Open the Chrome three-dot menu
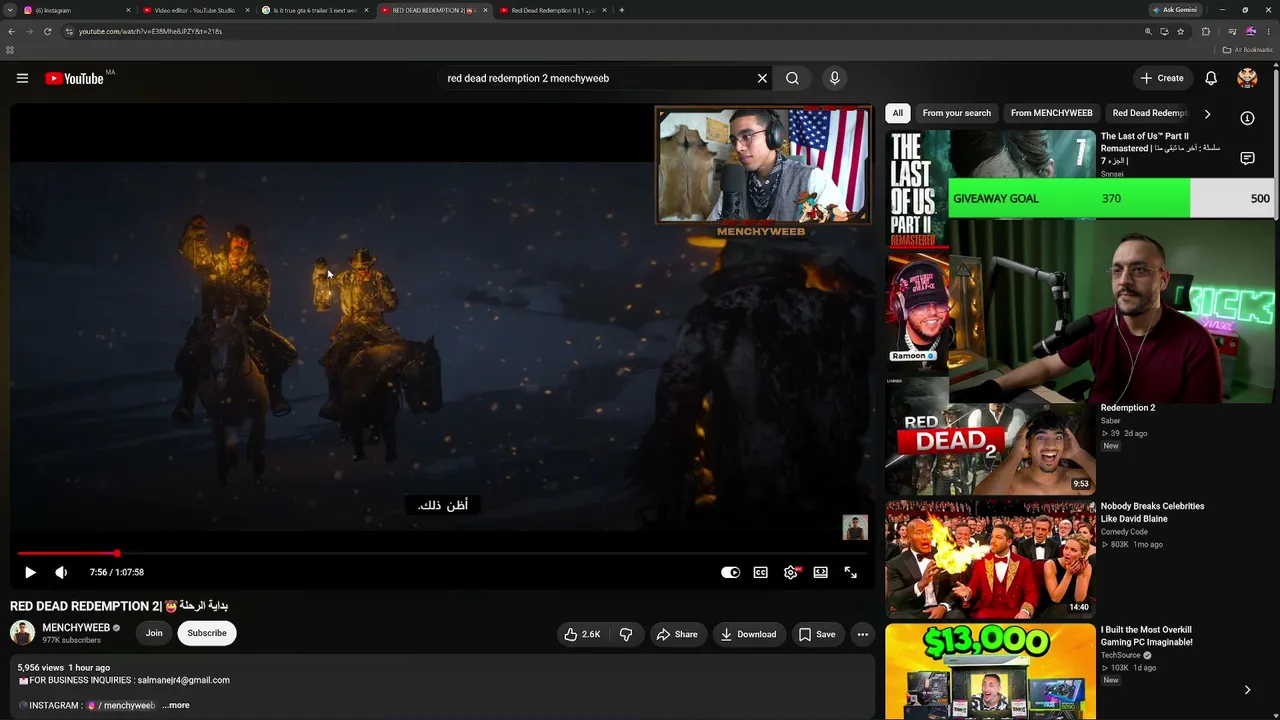This screenshot has width=1280, height=720. (x=1268, y=31)
